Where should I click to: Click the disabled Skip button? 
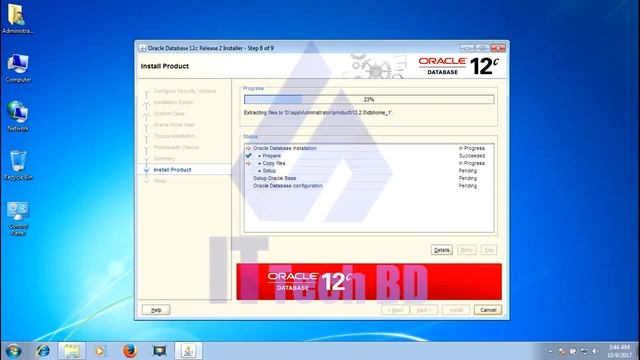pos(489,250)
